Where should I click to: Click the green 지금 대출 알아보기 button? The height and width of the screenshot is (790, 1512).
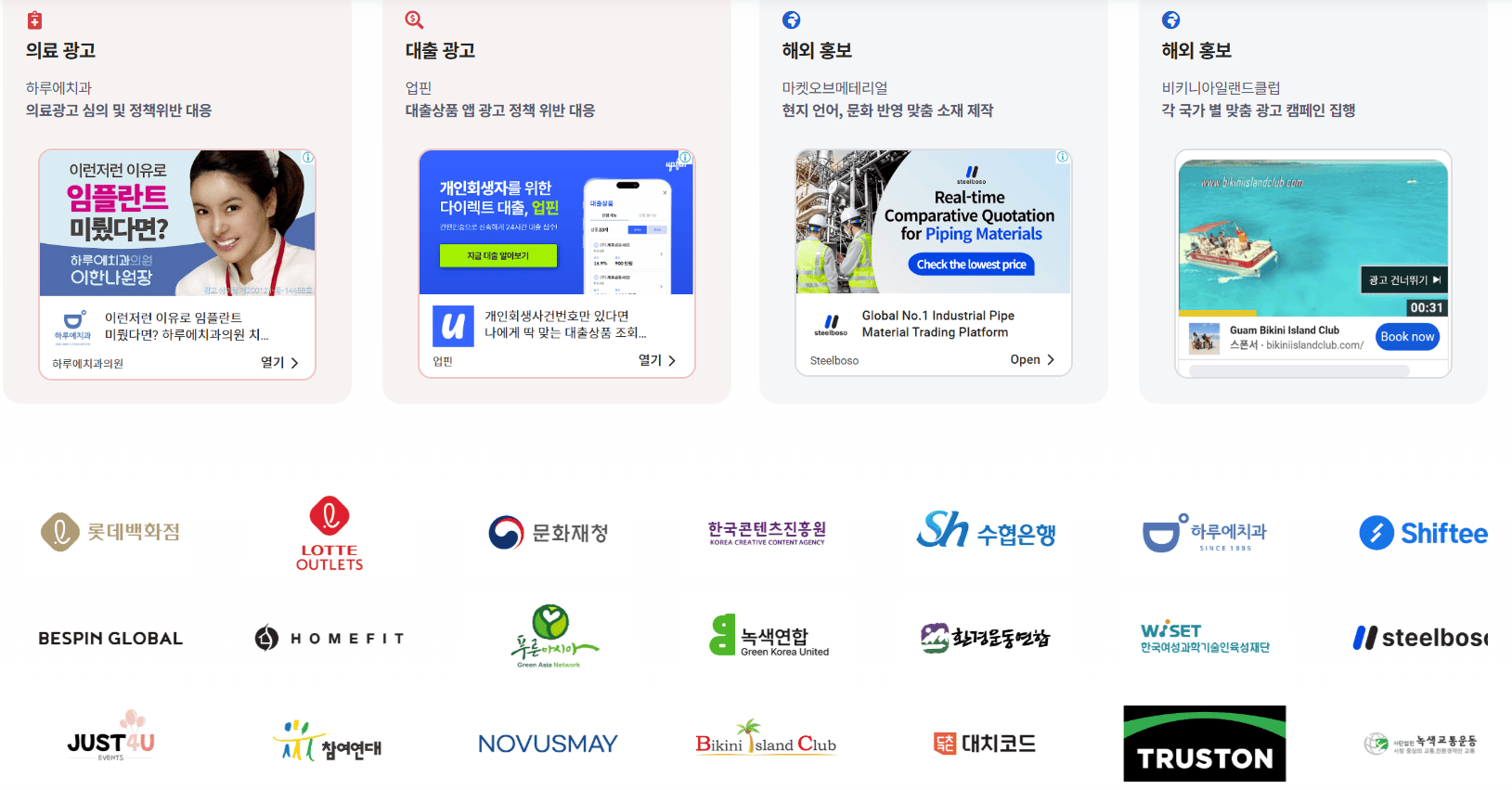coord(498,255)
